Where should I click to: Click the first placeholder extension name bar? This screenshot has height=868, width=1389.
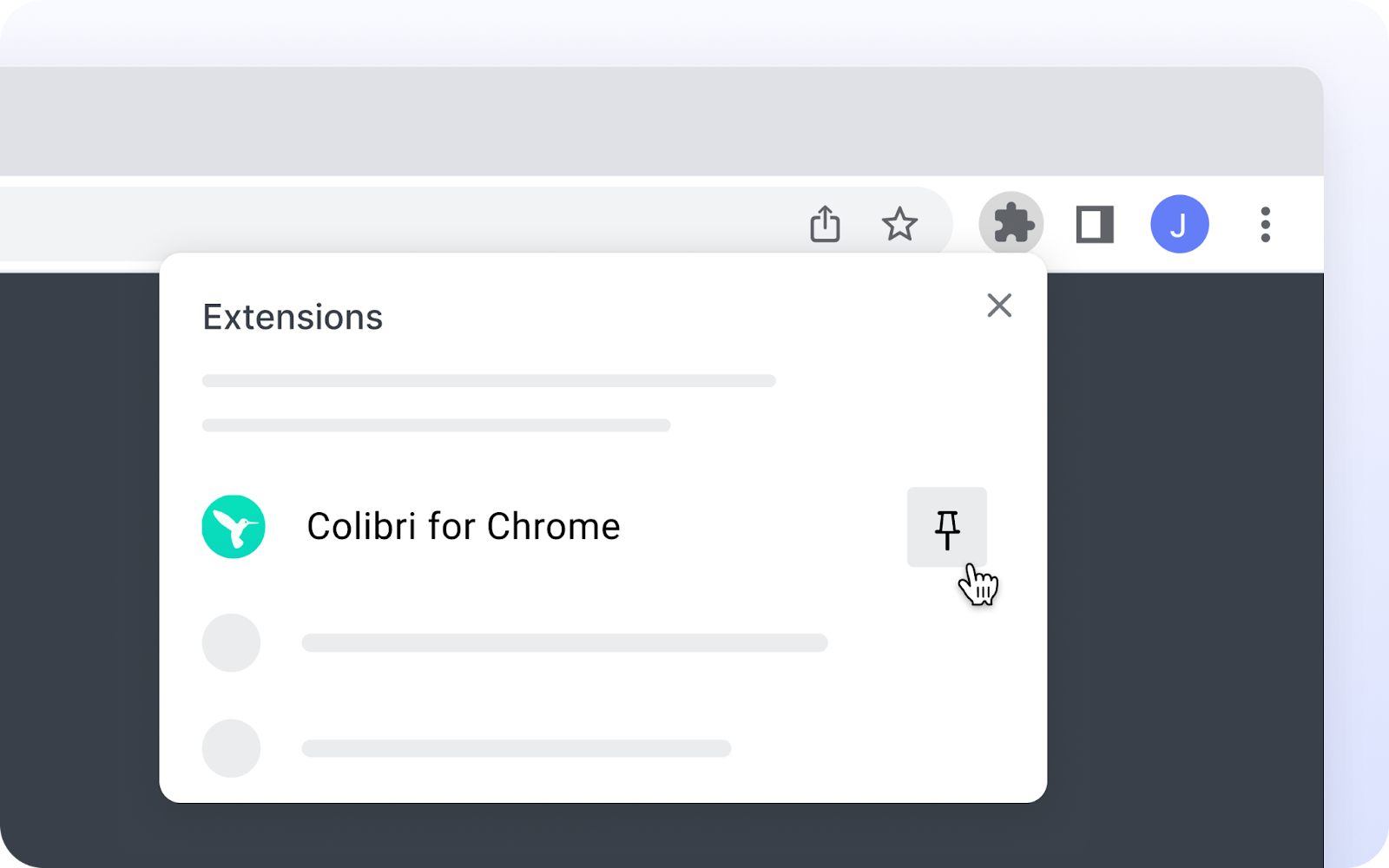point(565,643)
